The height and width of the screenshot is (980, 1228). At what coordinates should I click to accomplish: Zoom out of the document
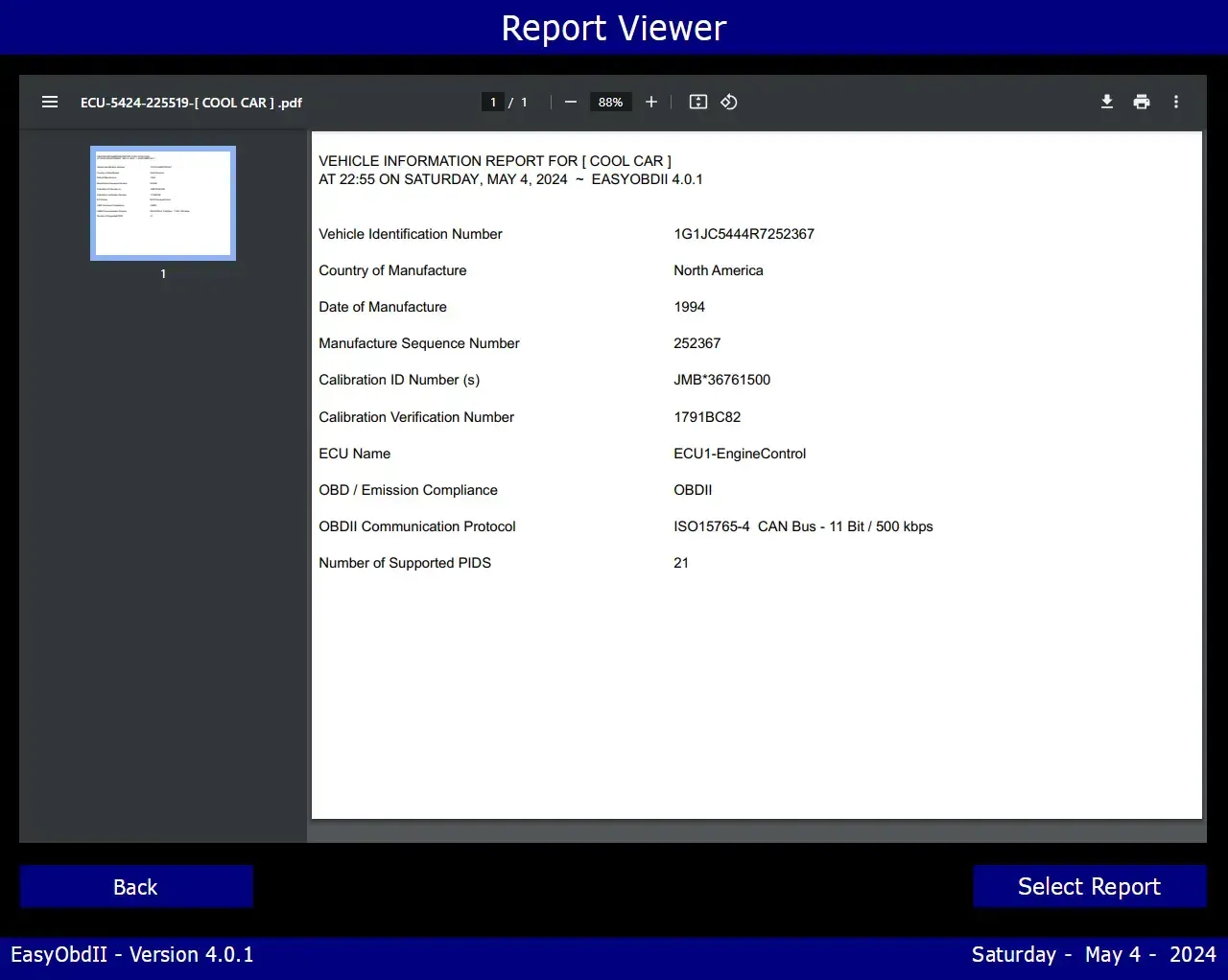[570, 102]
